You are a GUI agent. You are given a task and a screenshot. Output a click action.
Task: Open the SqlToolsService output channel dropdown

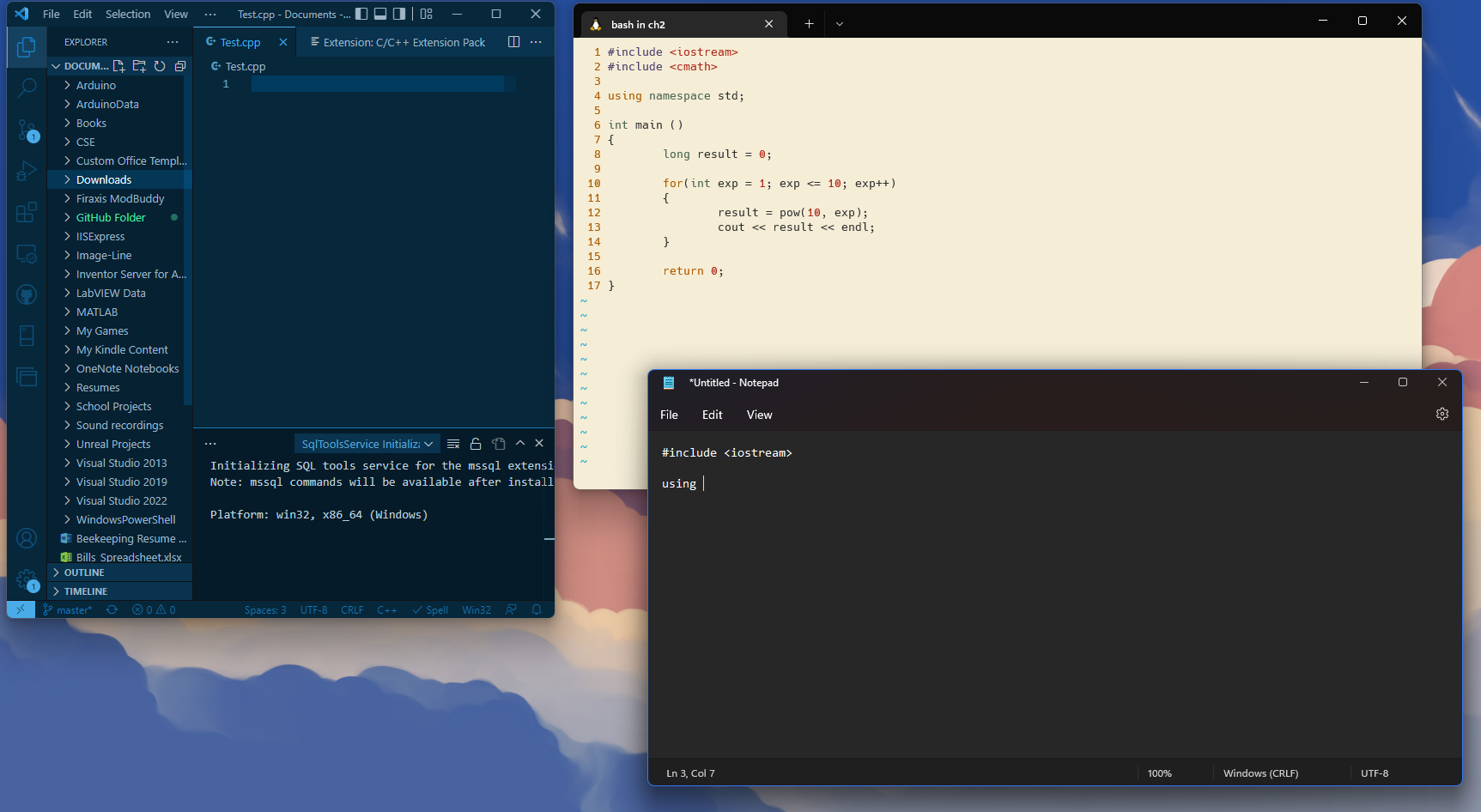tap(367, 444)
